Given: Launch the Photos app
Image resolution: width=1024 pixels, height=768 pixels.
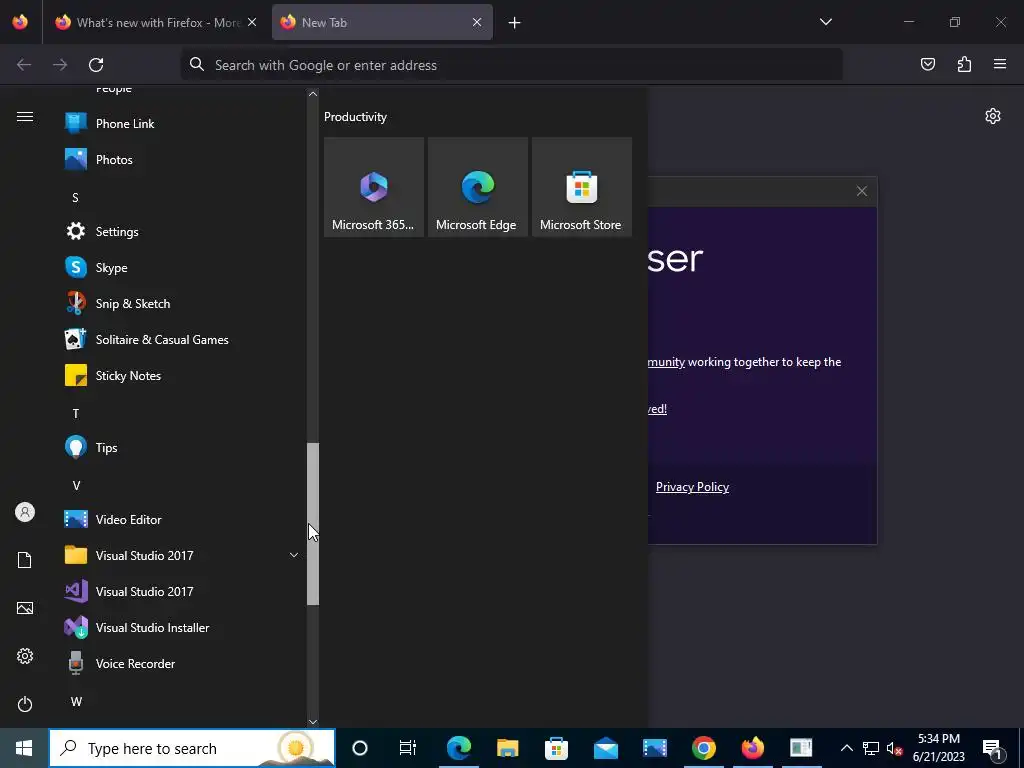Looking at the screenshot, I should 183,159.
